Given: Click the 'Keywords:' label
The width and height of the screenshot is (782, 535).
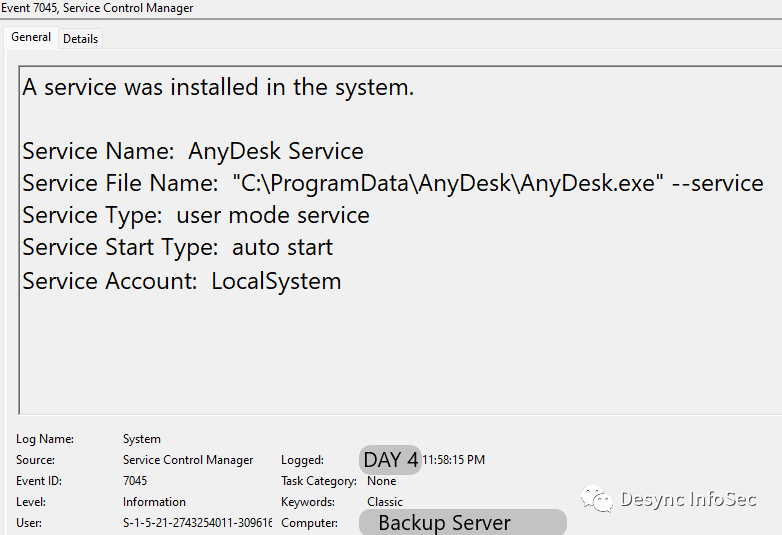Looking at the screenshot, I should [308, 502].
